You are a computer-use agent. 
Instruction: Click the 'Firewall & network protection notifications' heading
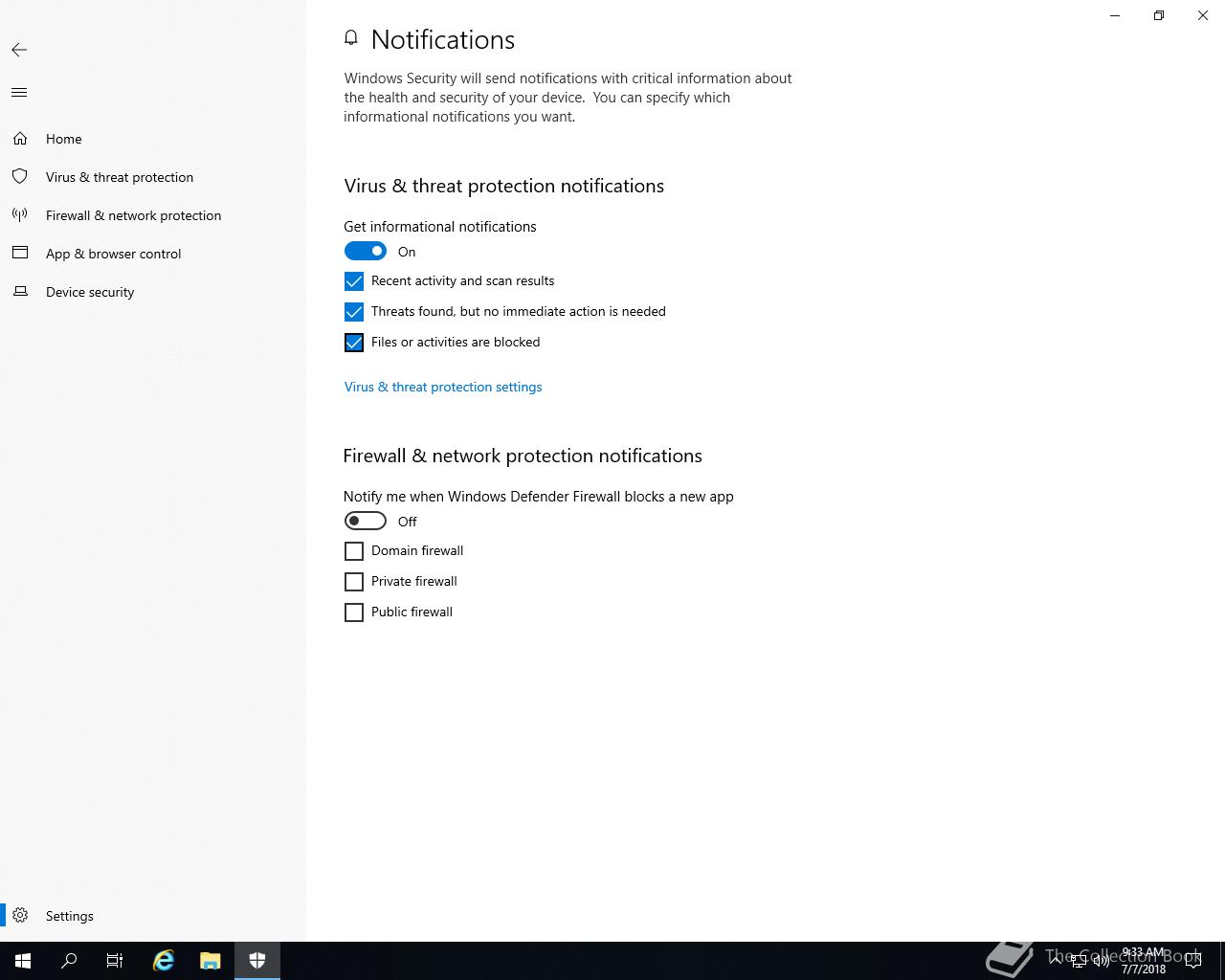523,456
